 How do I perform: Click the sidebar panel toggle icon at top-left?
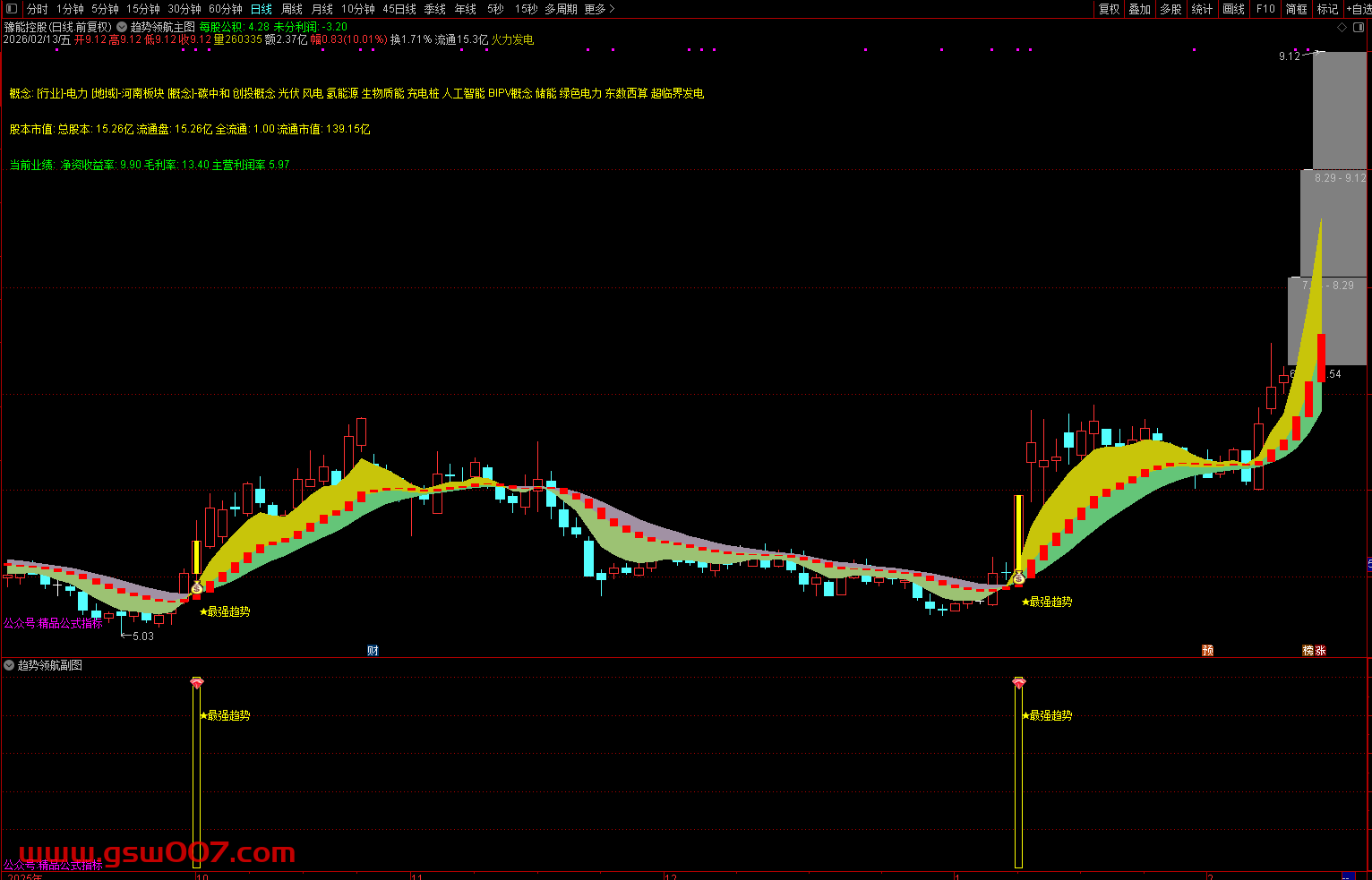pos(12,9)
